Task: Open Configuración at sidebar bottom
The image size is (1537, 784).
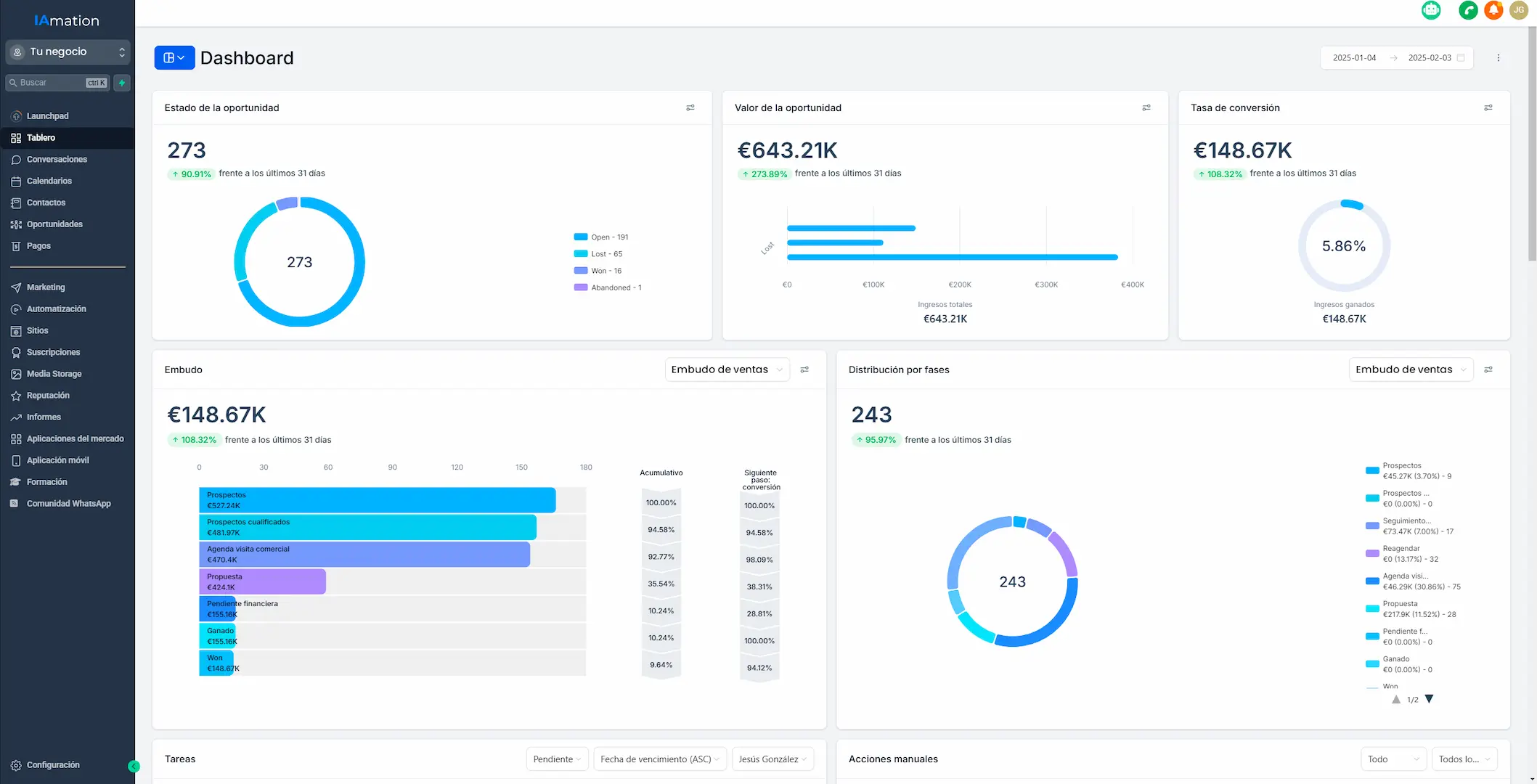Action: click(x=53, y=765)
